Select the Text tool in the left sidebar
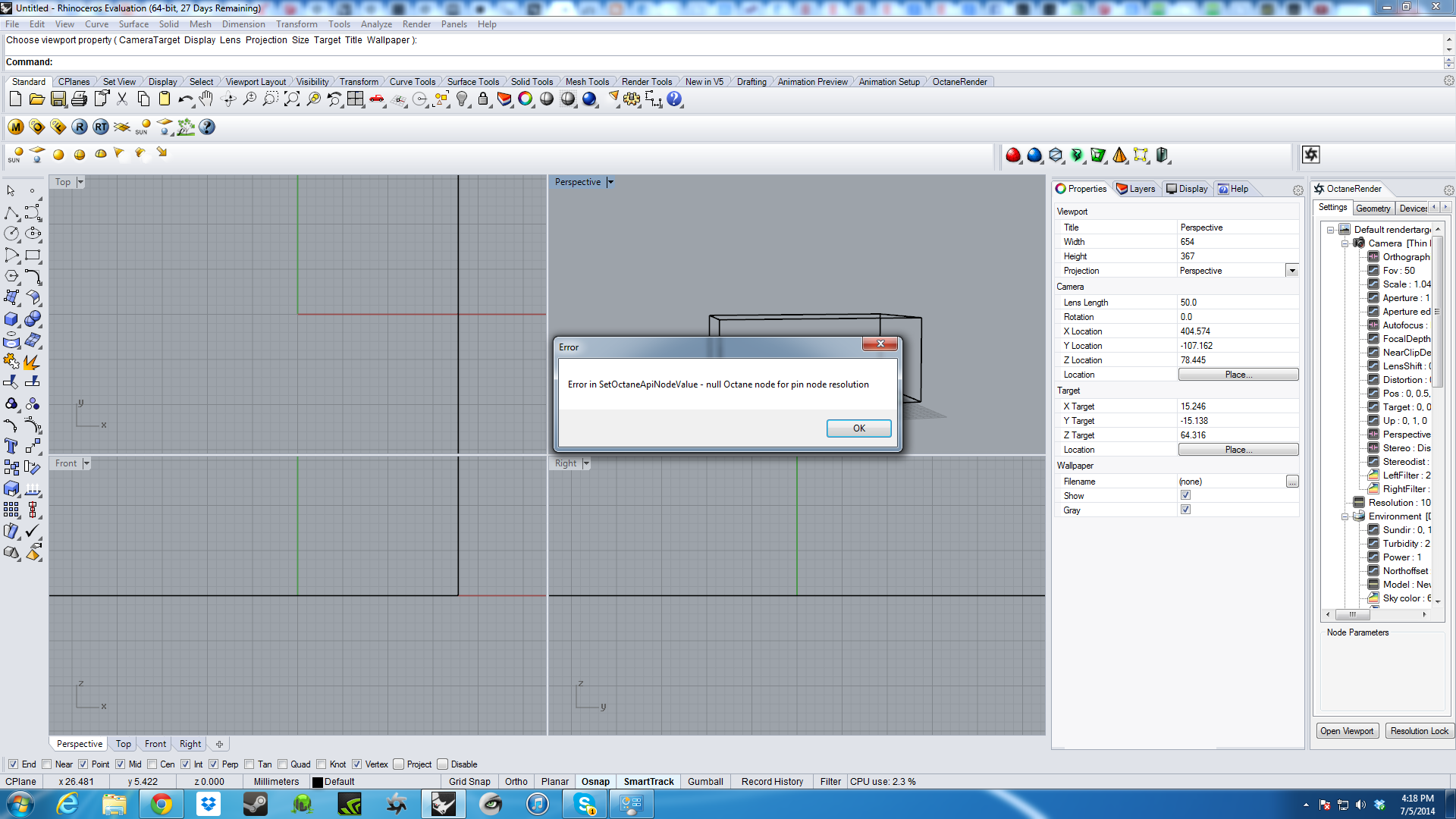1456x819 pixels. pyautogui.click(x=11, y=446)
